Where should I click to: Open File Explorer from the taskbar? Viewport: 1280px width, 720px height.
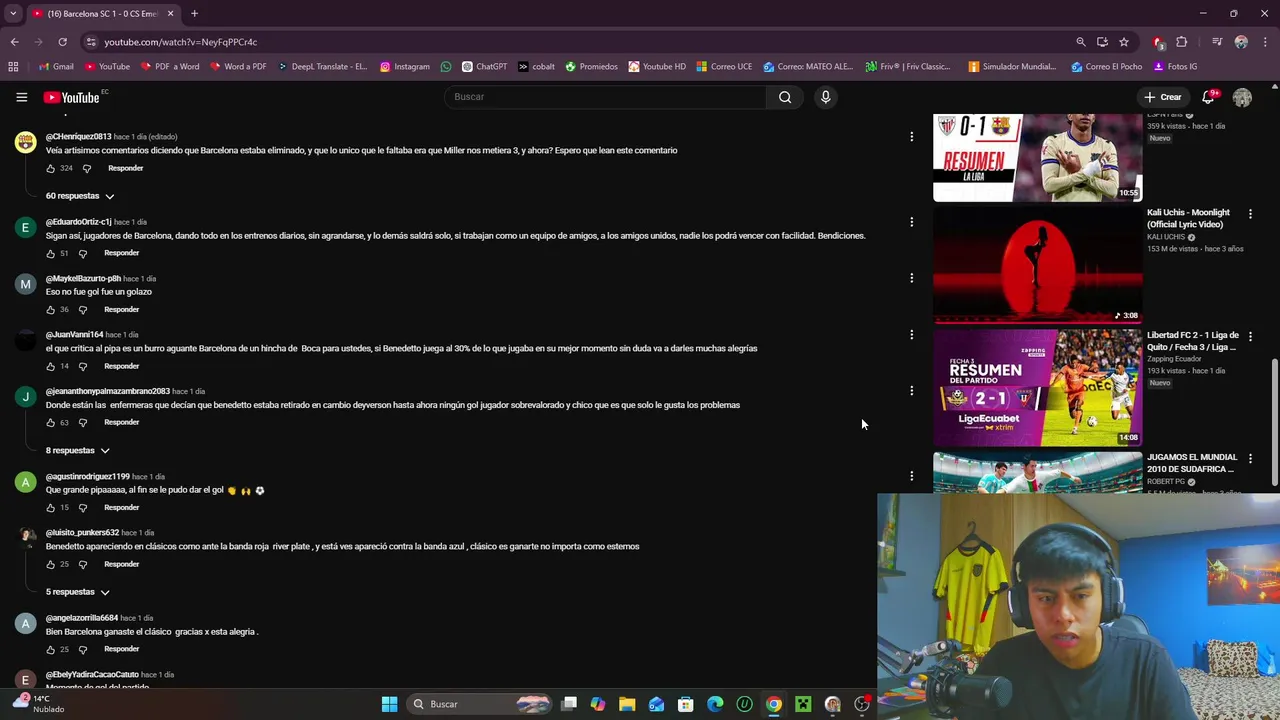pos(627,704)
